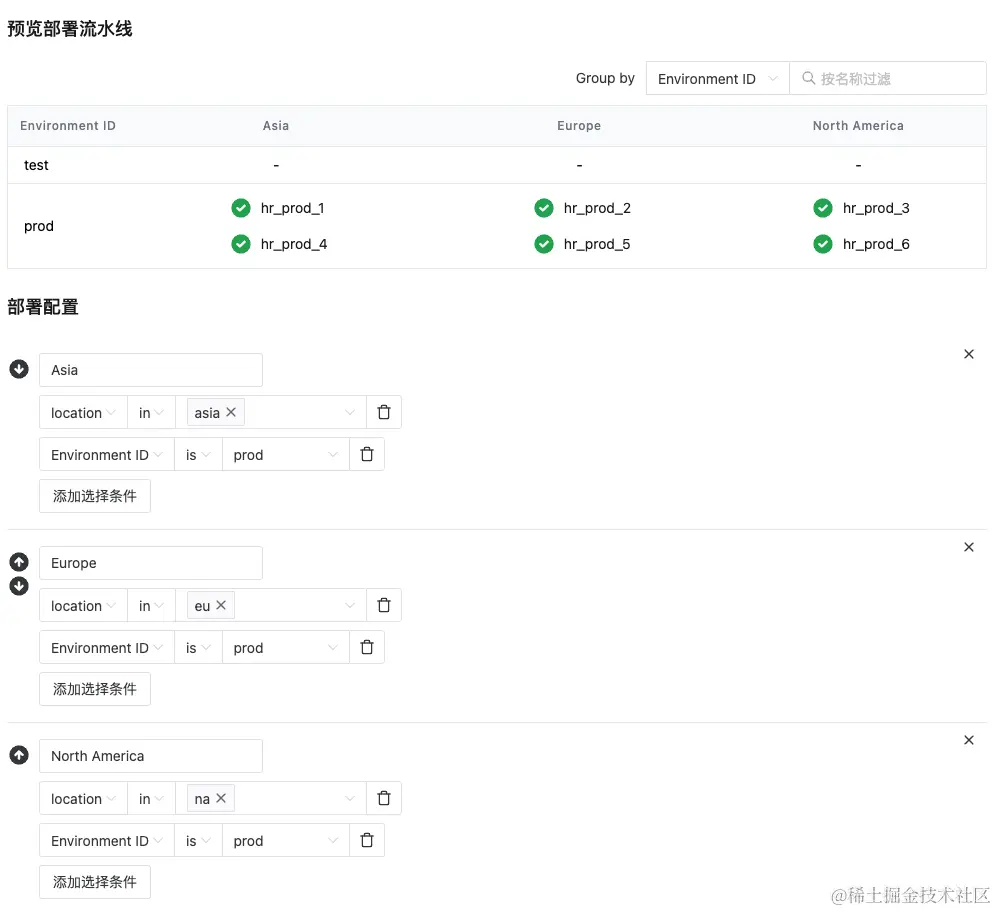997x912 pixels.
Task: Select hr_prod_2 in the Europe column
Action: click(597, 208)
